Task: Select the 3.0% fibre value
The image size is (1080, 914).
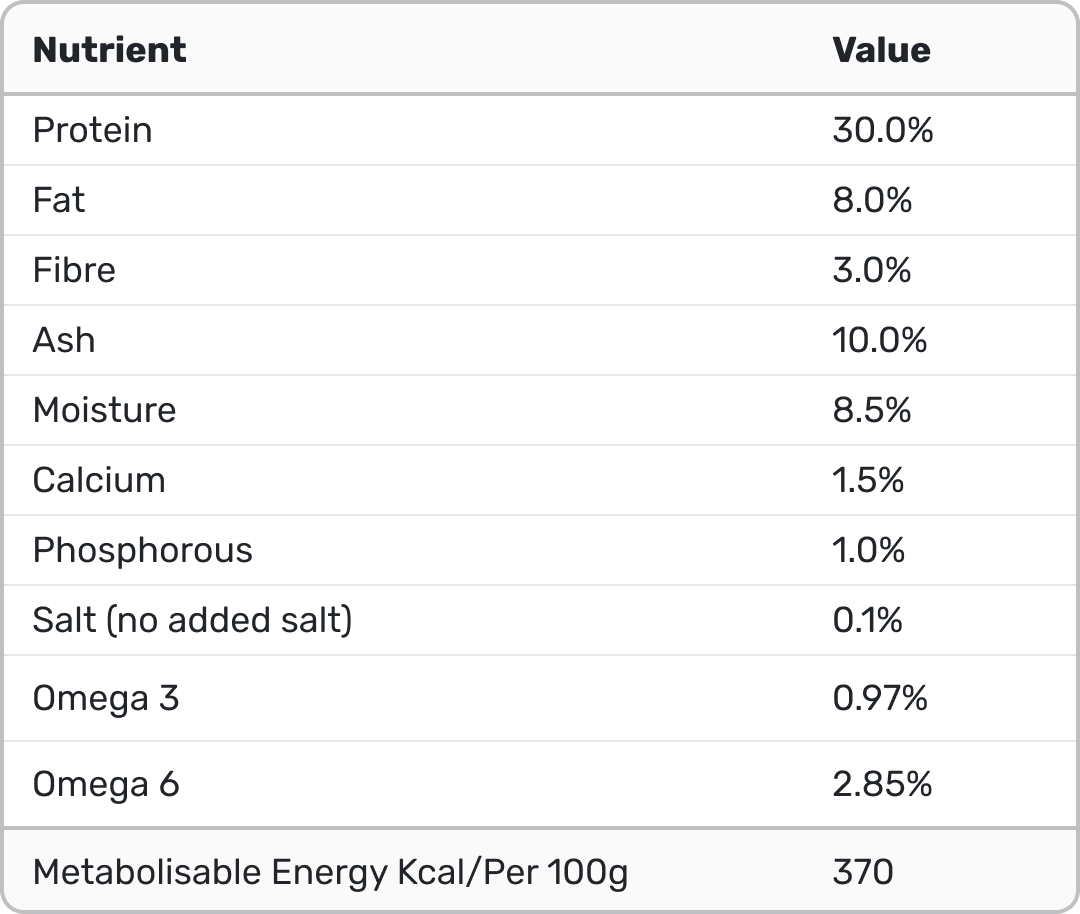Action: point(871,270)
